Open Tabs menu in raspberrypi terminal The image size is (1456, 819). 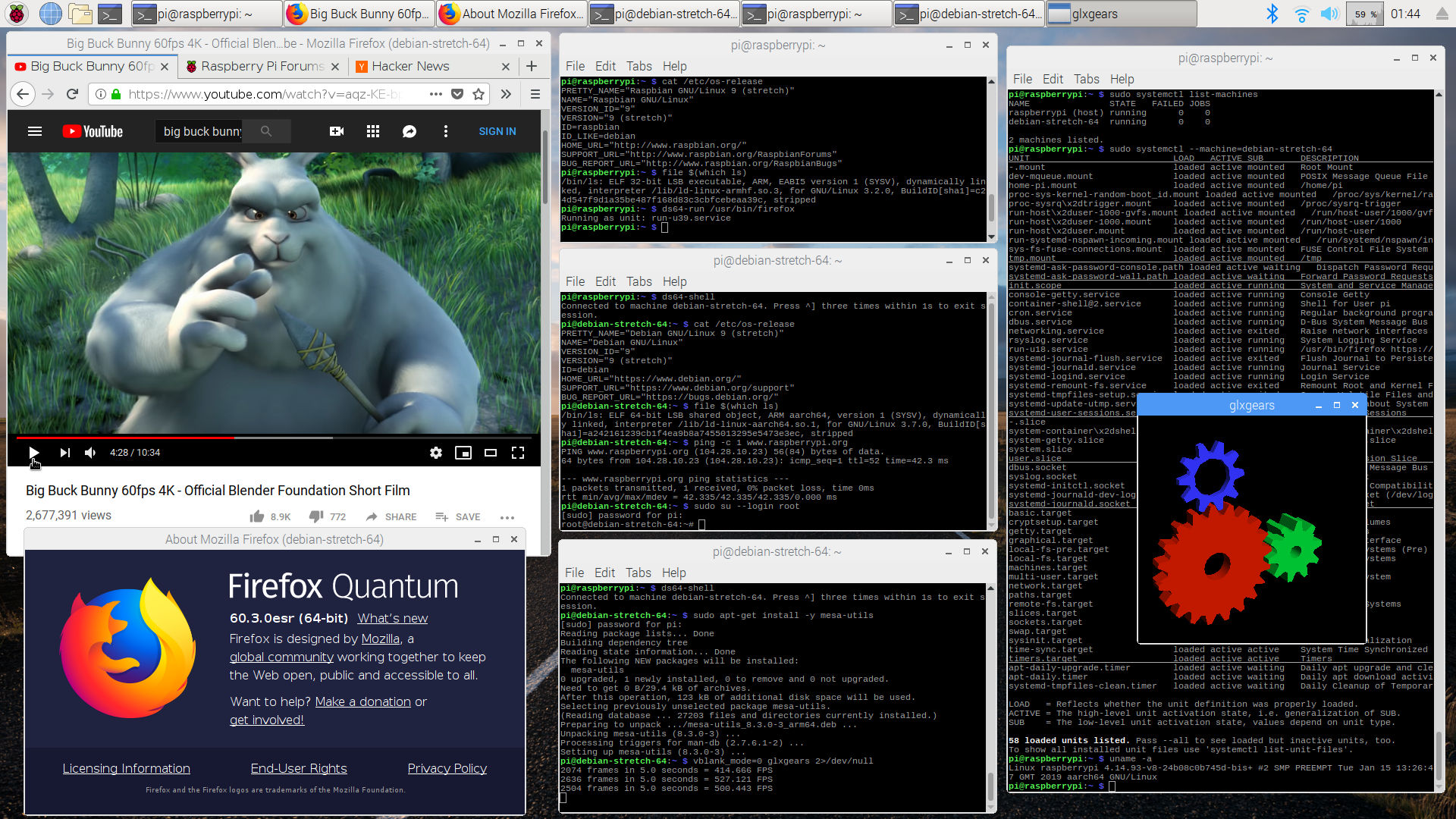click(x=639, y=66)
